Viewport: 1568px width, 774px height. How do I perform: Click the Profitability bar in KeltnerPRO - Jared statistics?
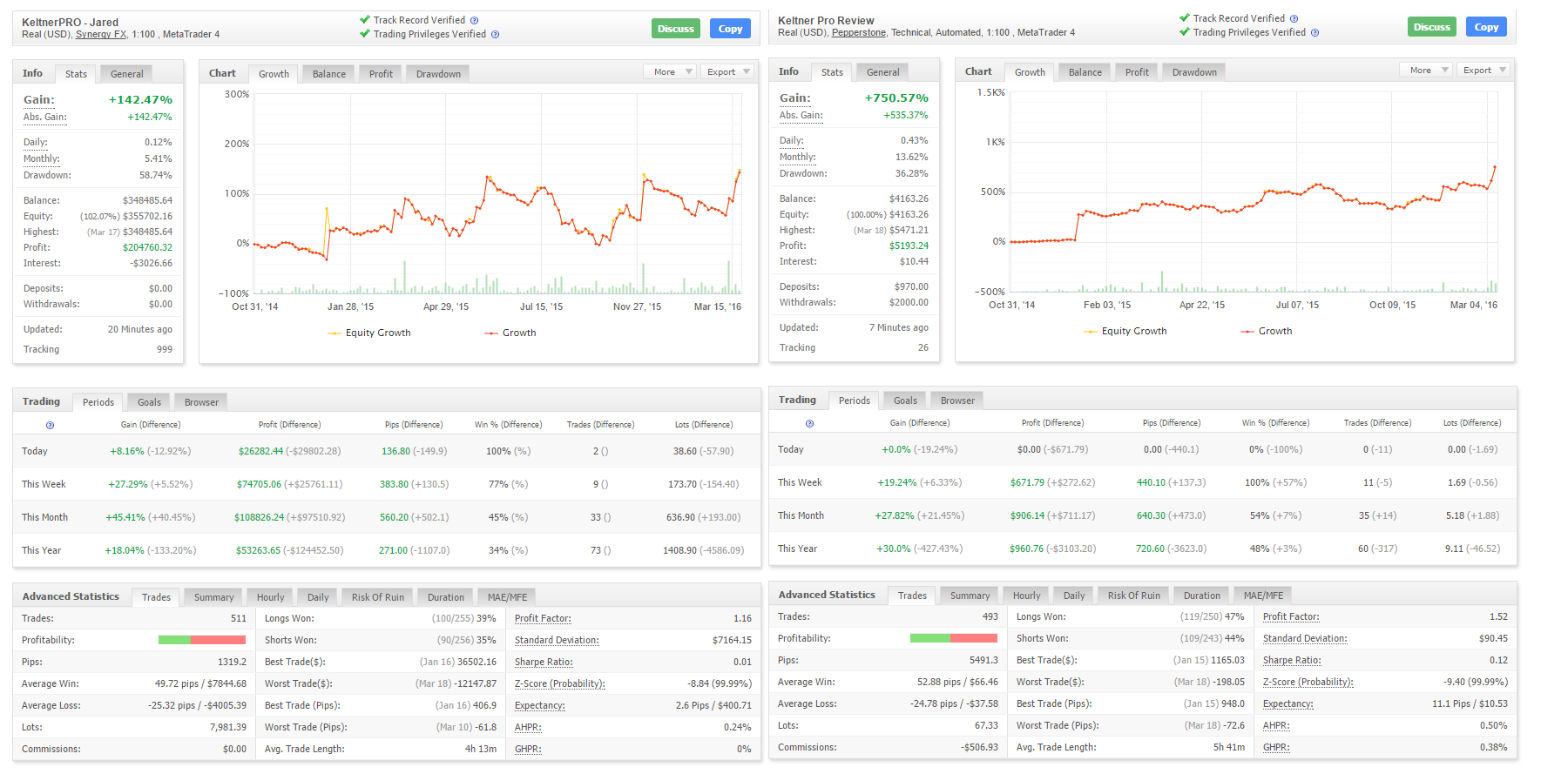(202, 640)
